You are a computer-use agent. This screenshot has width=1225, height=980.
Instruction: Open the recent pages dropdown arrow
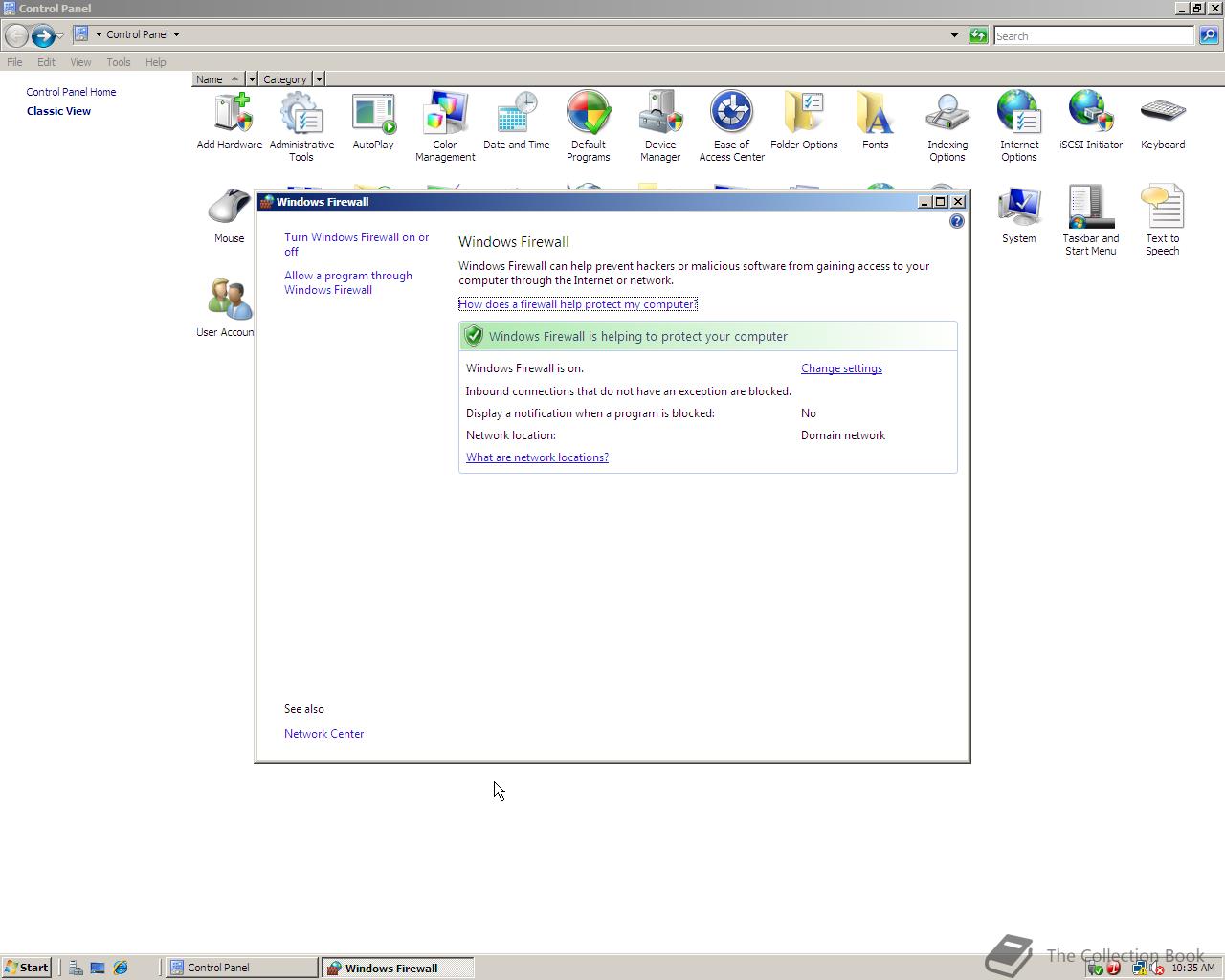click(59, 35)
